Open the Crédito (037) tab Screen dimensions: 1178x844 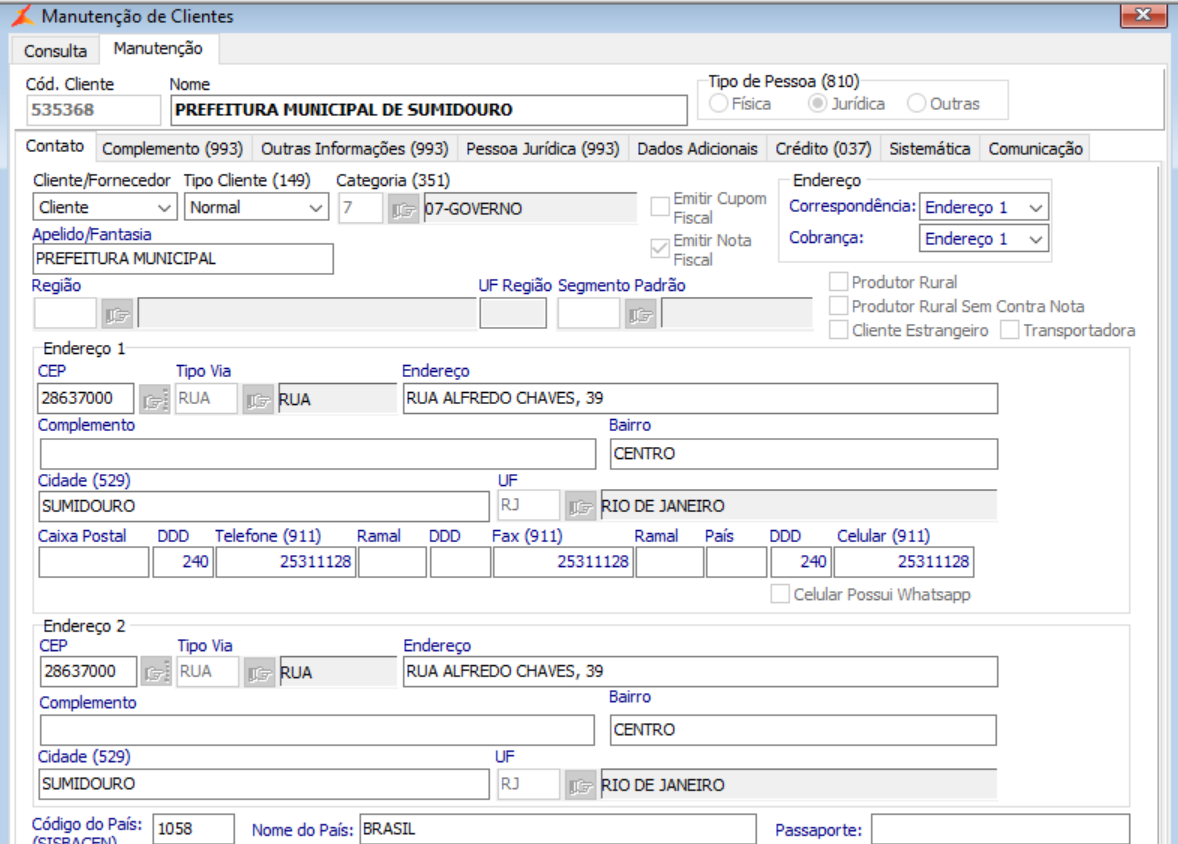coord(823,149)
